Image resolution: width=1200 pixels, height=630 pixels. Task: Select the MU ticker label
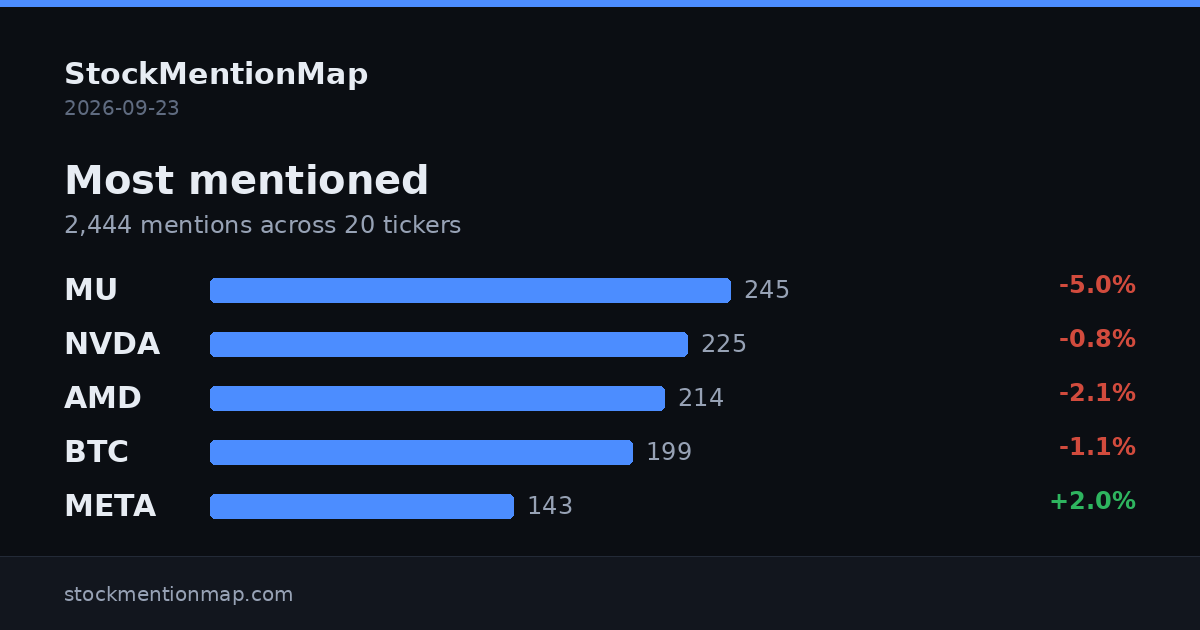[91, 290]
